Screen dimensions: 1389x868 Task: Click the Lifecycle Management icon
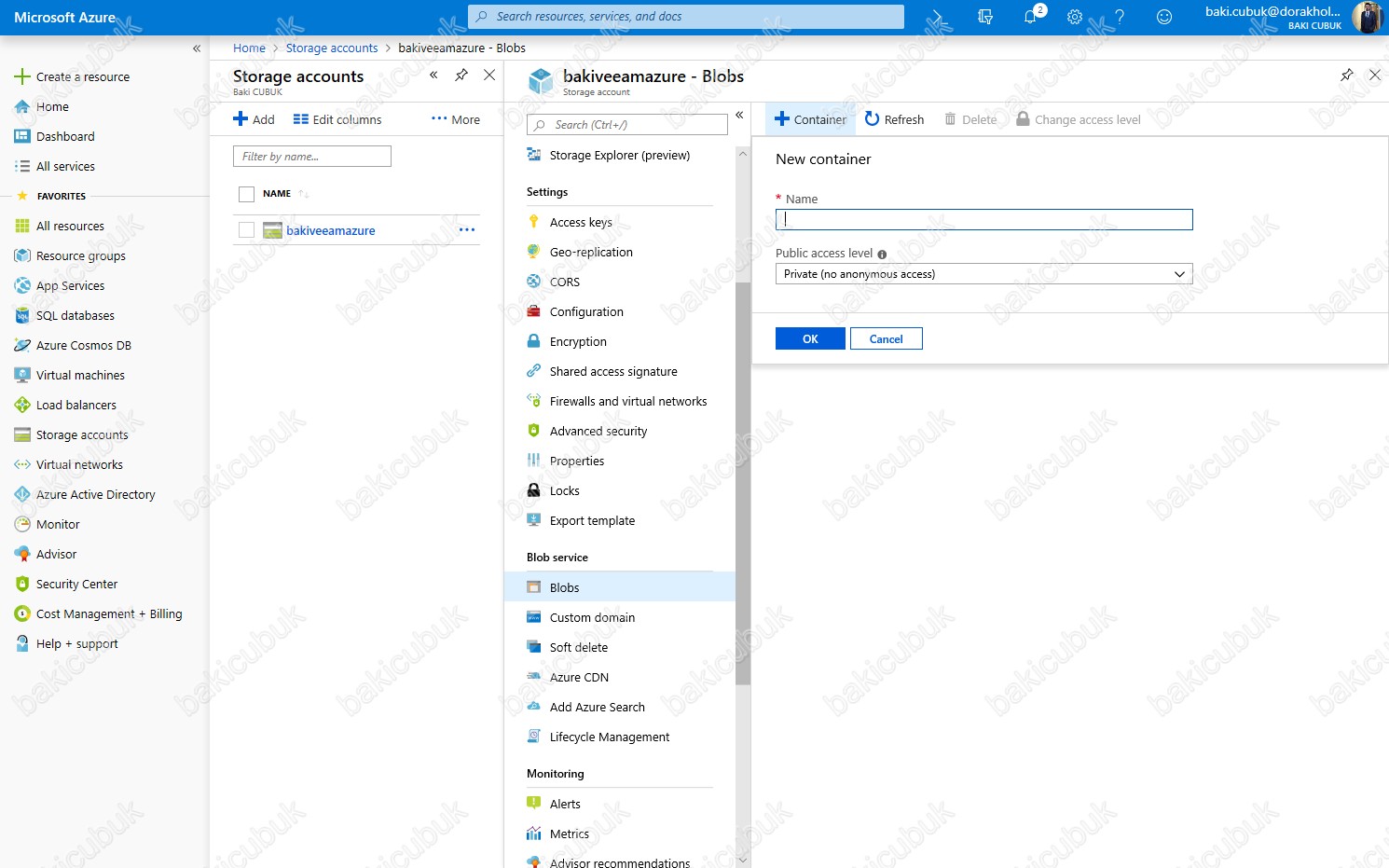point(533,737)
